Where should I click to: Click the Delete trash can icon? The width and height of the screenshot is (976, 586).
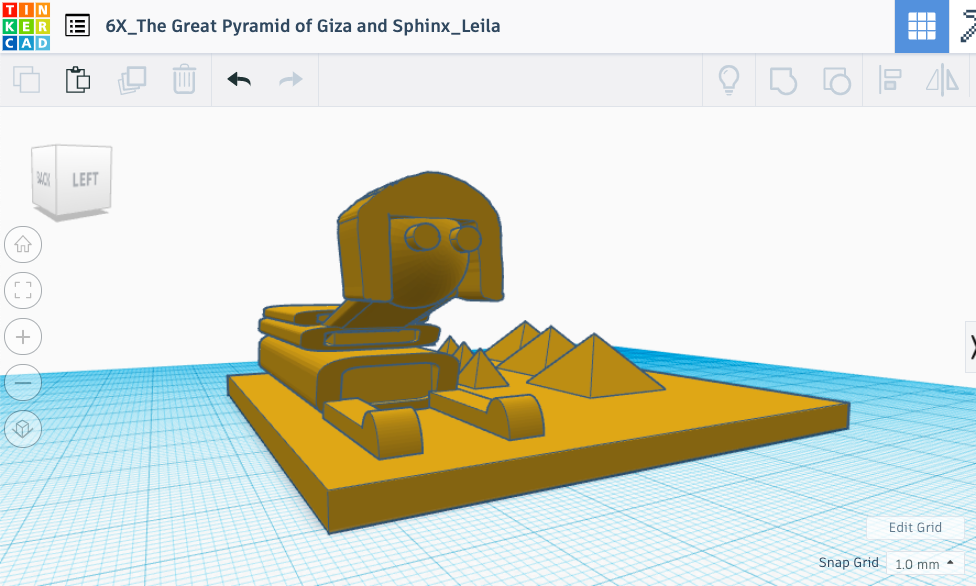click(x=184, y=80)
